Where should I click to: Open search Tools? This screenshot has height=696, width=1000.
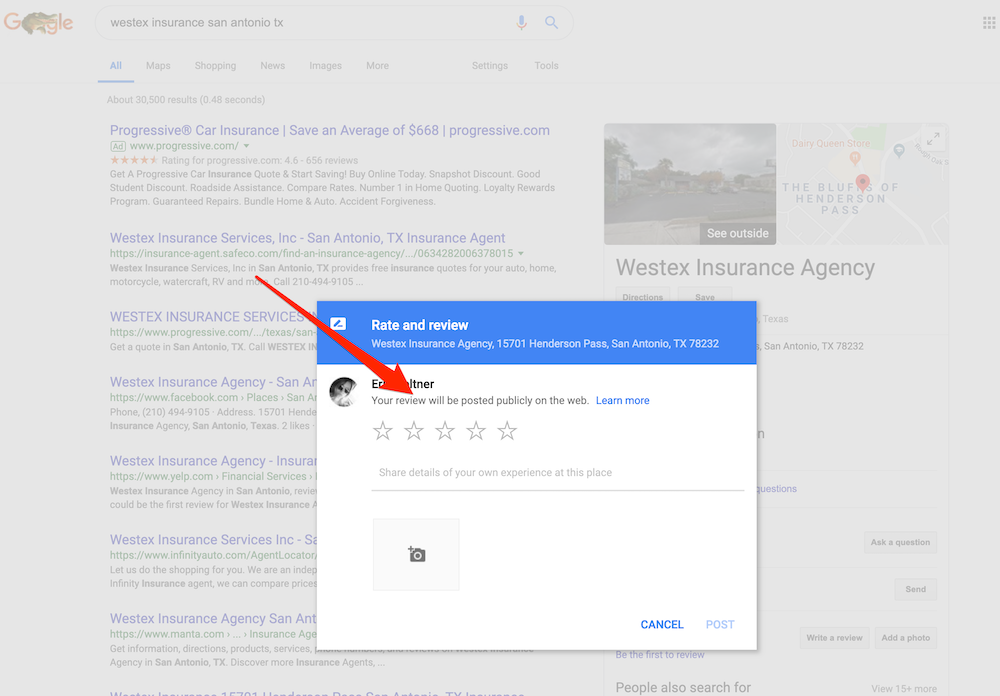pyautogui.click(x=547, y=66)
